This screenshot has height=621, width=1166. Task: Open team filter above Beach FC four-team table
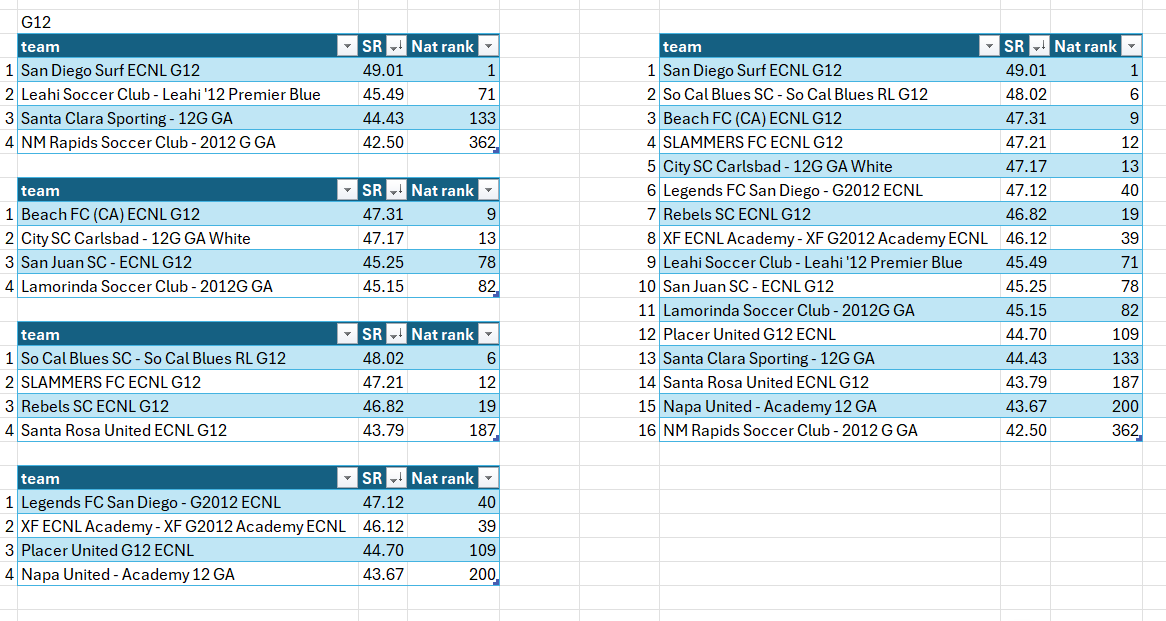[x=346, y=190]
